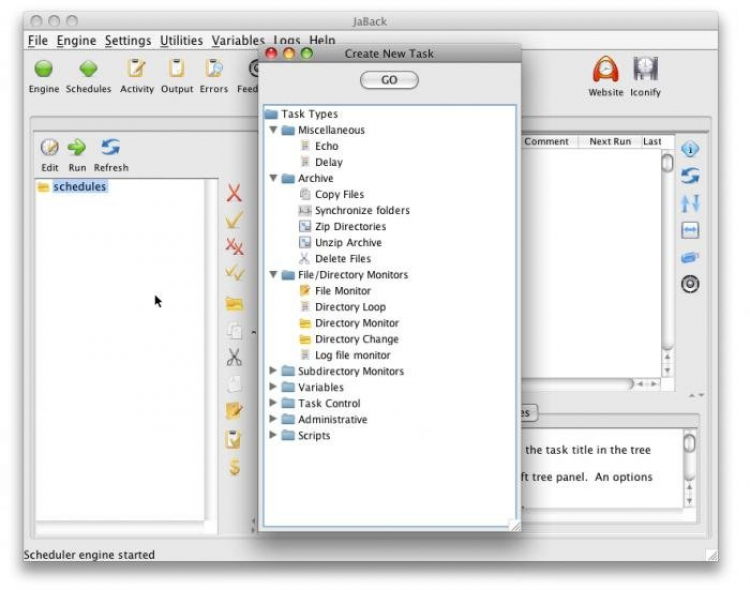
Task: Show the Activity view
Action: pyautogui.click(x=137, y=69)
